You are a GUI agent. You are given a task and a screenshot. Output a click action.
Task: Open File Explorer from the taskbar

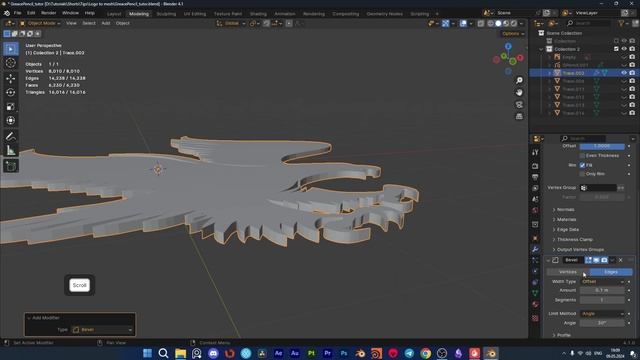pos(180,353)
